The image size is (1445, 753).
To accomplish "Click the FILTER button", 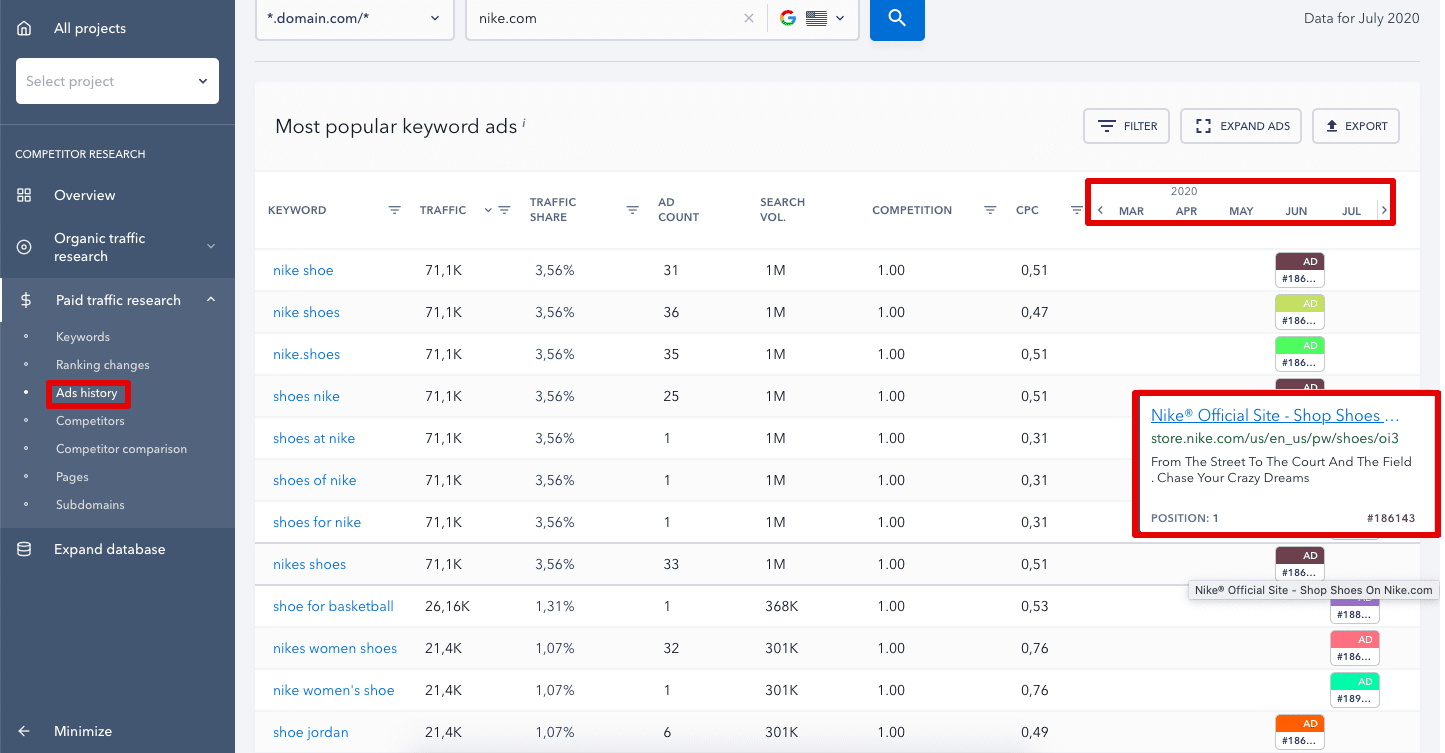I will pos(1127,126).
